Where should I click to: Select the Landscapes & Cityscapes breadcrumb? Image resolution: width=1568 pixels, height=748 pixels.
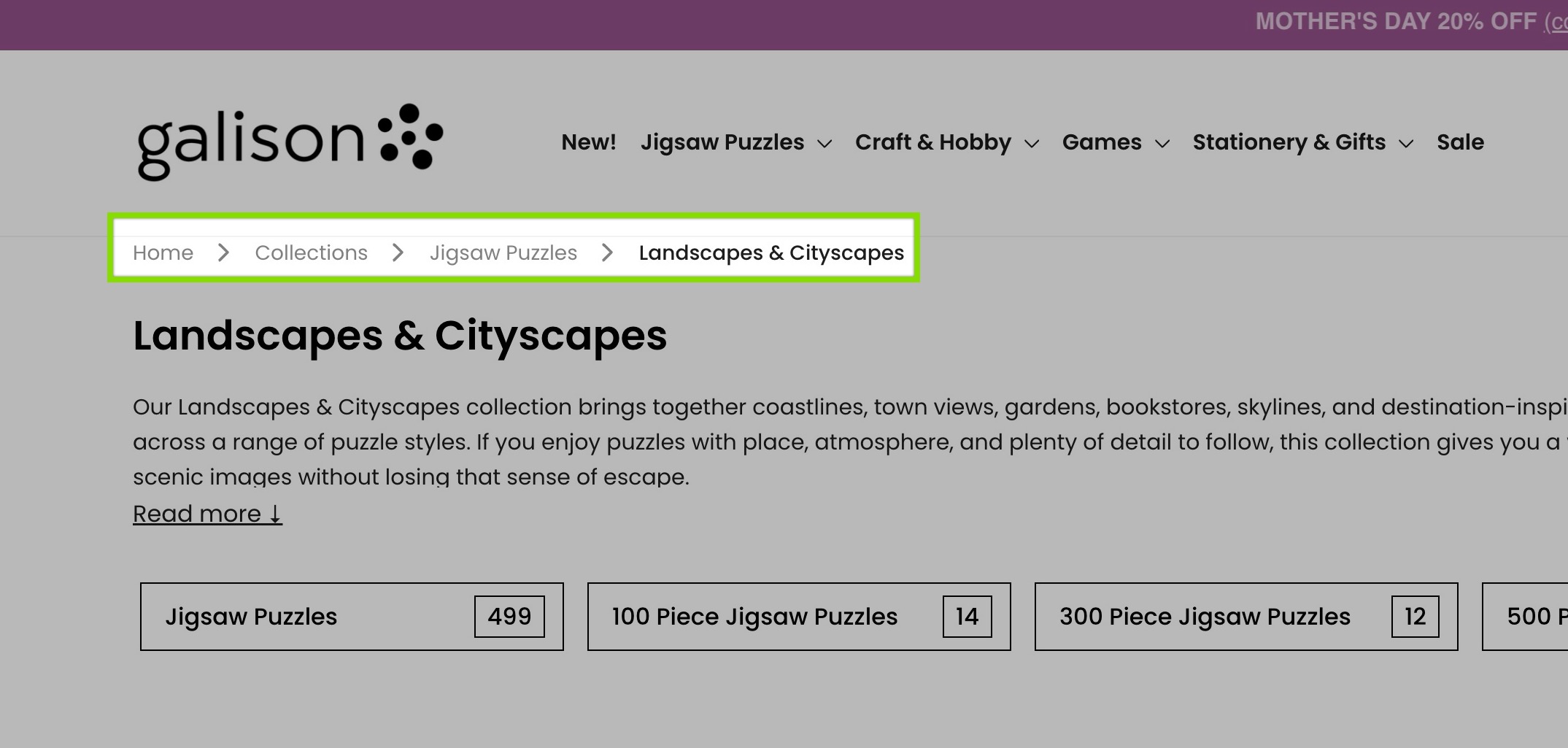click(771, 253)
